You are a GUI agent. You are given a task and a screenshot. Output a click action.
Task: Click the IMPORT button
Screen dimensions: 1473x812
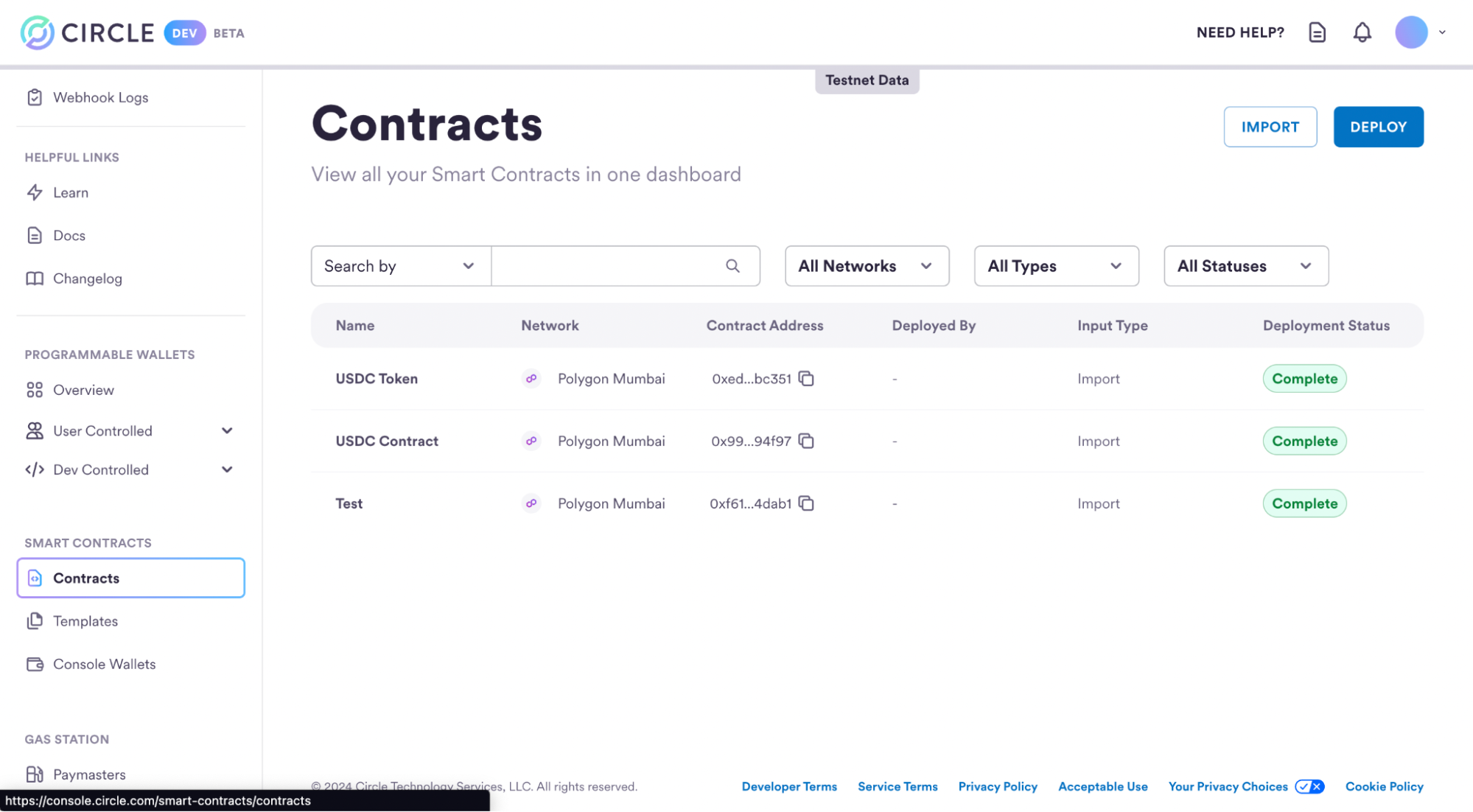1270,127
